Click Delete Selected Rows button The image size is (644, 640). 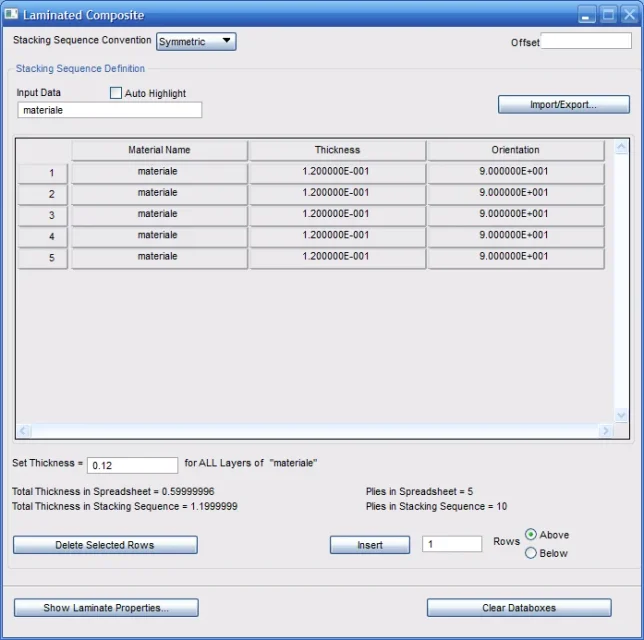point(105,545)
